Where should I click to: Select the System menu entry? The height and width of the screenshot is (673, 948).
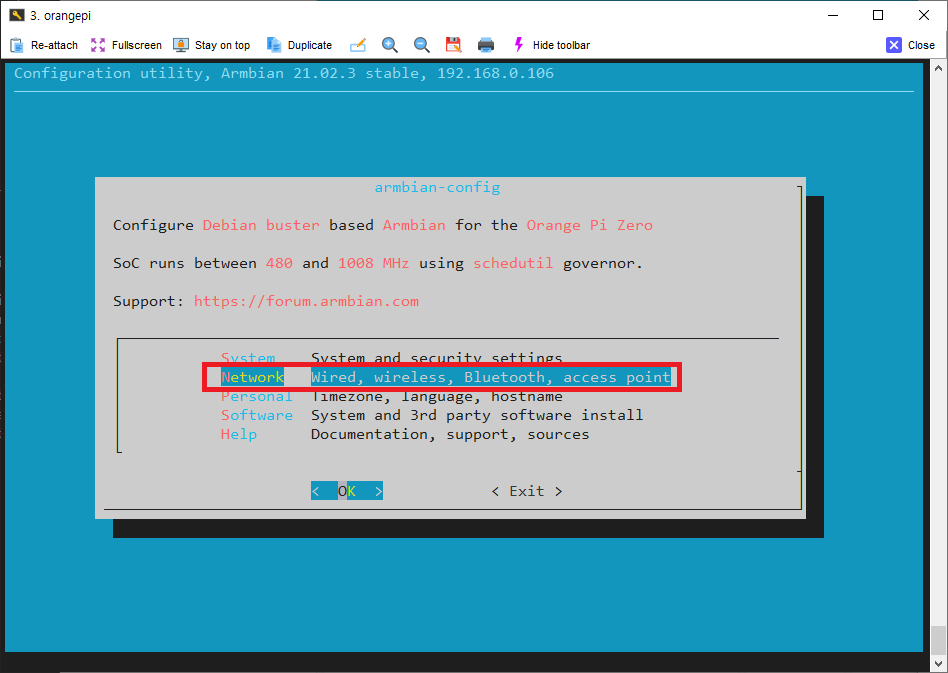248,357
